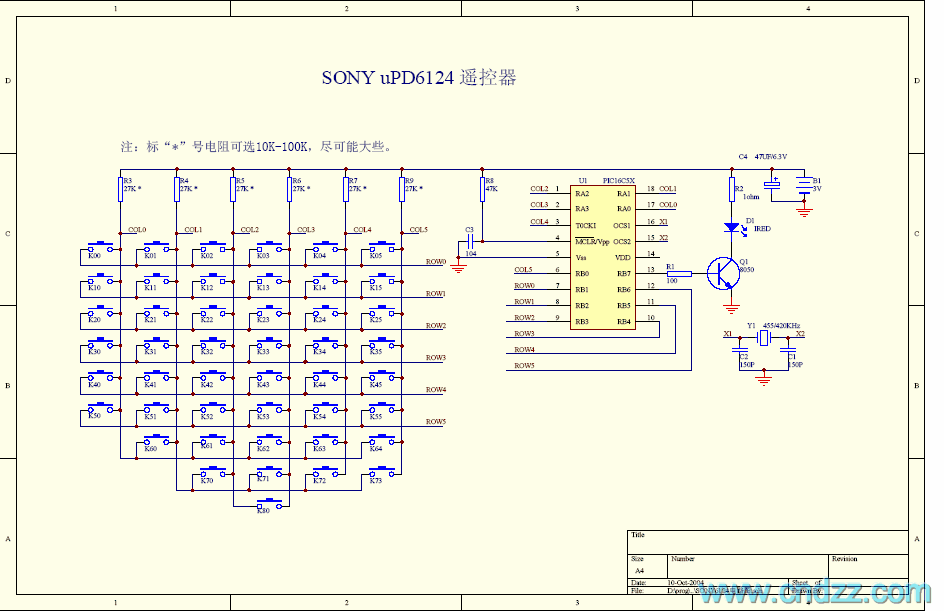
Task: Pick the R9 27K resistor symbol
Action: (x=402, y=189)
